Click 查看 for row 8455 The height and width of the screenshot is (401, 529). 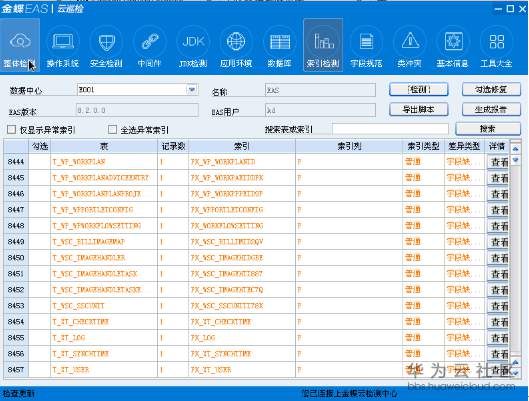tap(498, 338)
